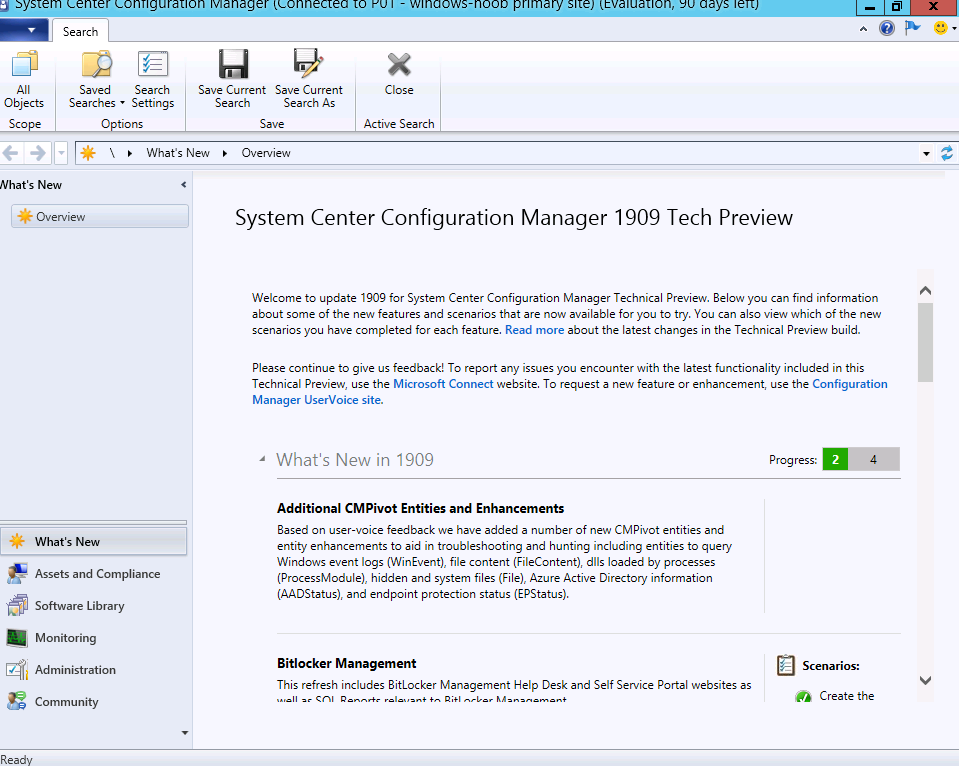Screen dimensions: 959x766
Task: Open the Microsoft Connect link
Action: coord(443,384)
